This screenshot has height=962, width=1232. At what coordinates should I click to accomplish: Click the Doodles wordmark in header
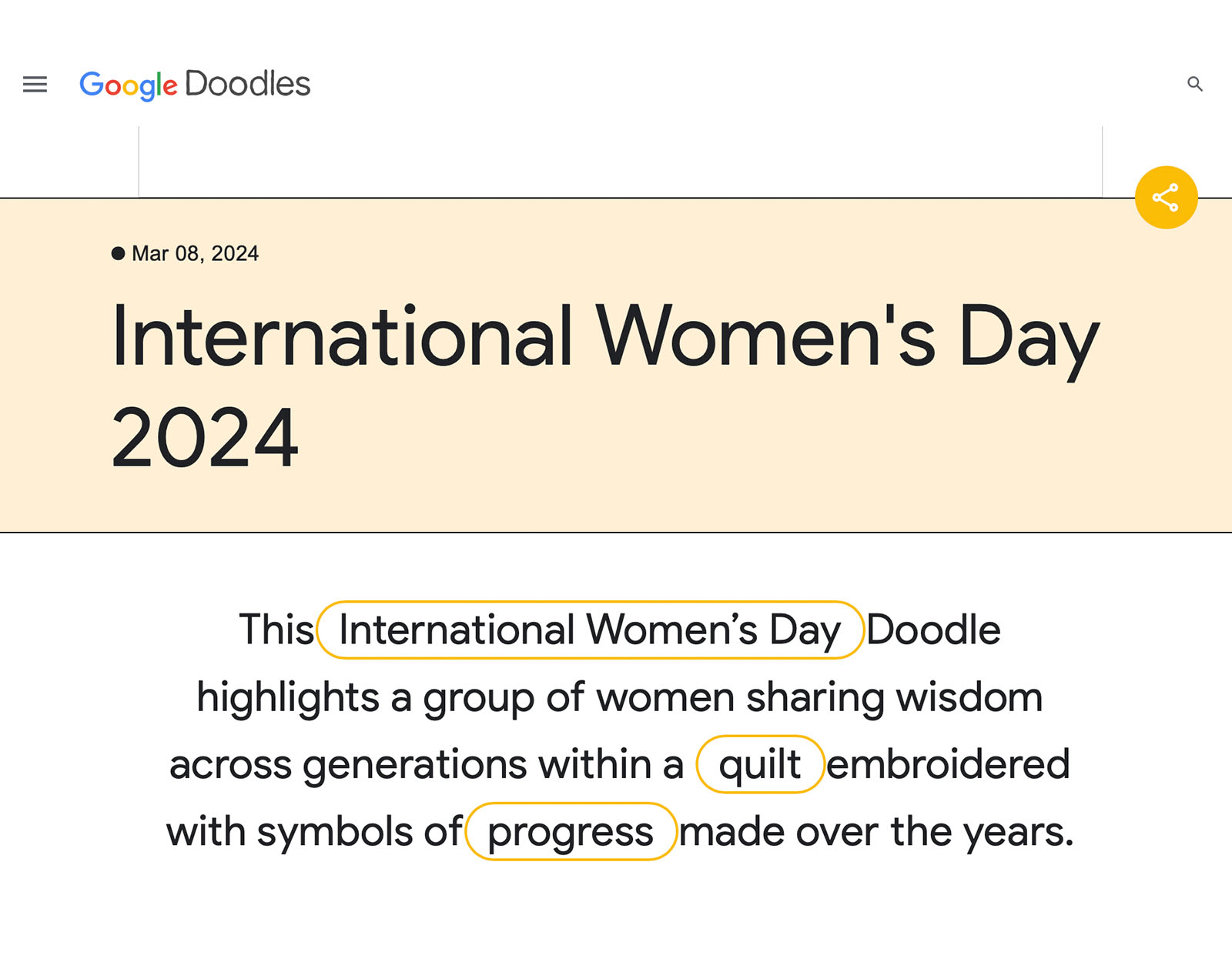[x=247, y=84]
